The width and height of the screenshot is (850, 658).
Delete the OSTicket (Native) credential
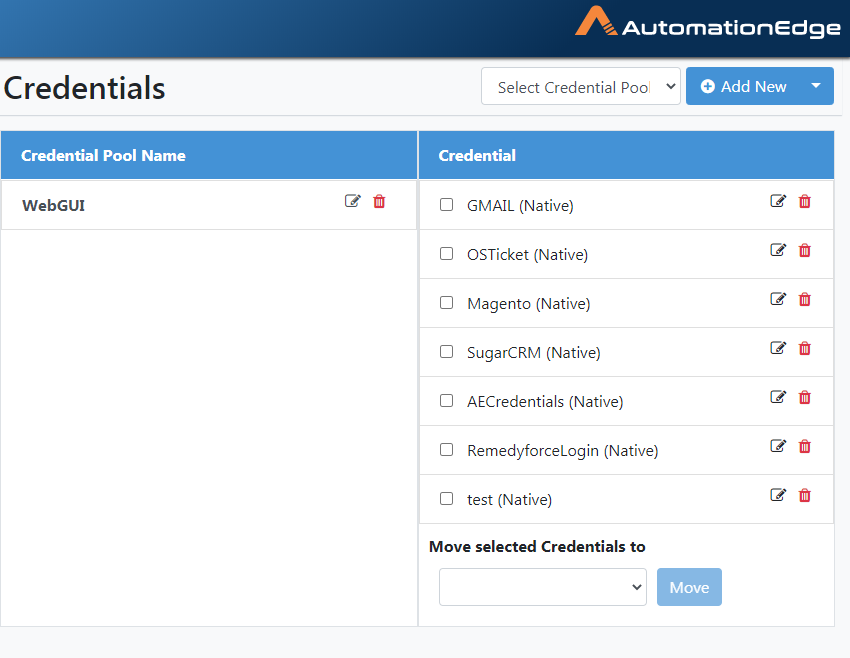(805, 250)
